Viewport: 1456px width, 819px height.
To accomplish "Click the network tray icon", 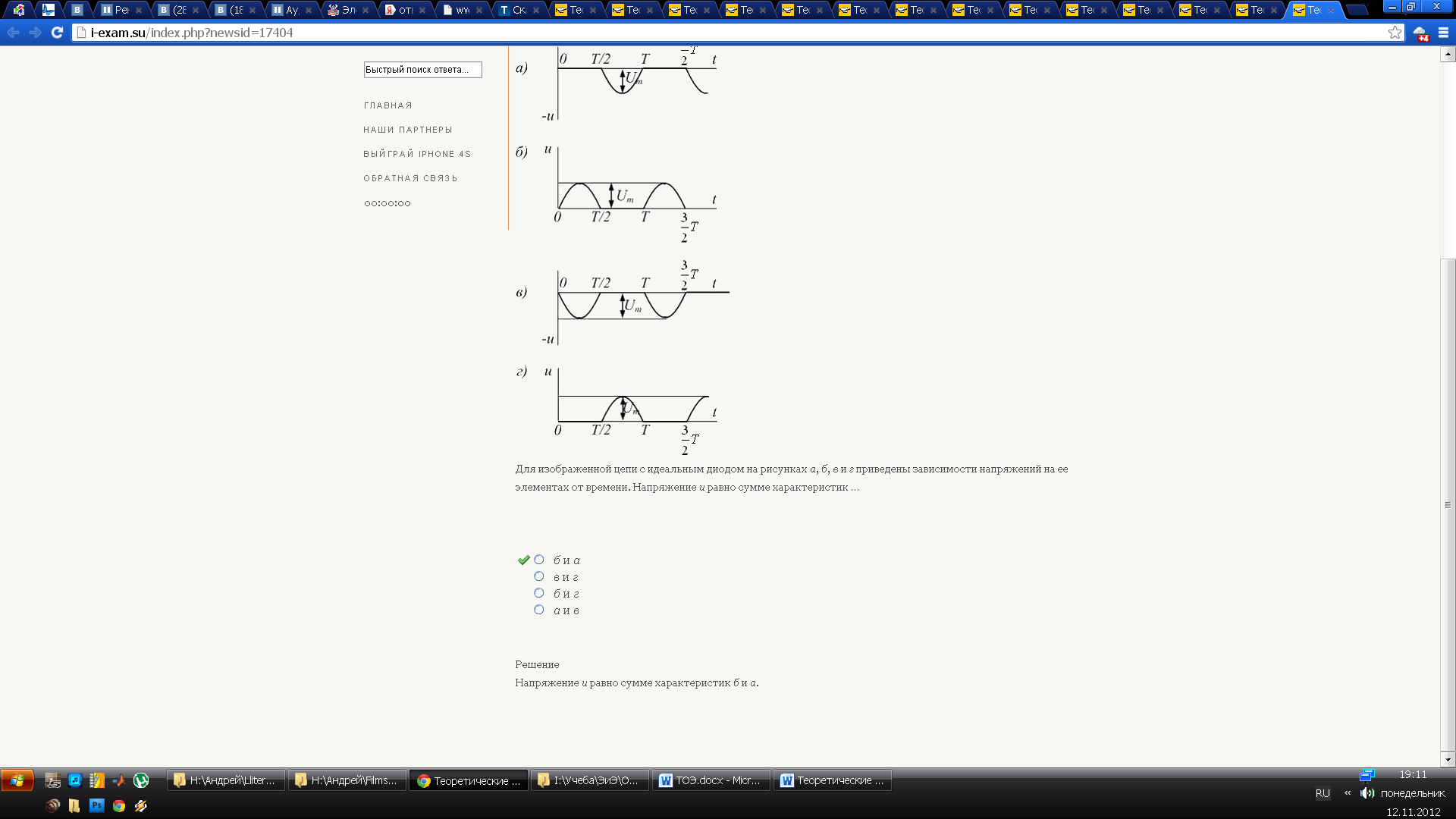I will tap(1367, 775).
